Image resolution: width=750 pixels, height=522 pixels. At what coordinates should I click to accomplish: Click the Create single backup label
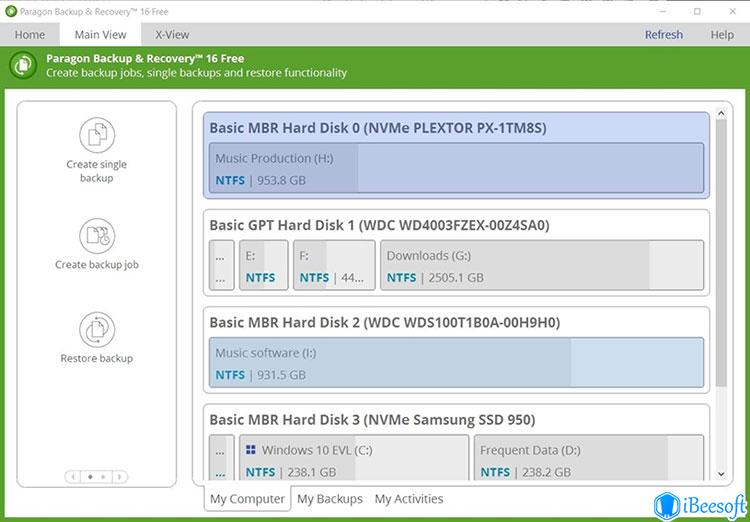tap(97, 171)
